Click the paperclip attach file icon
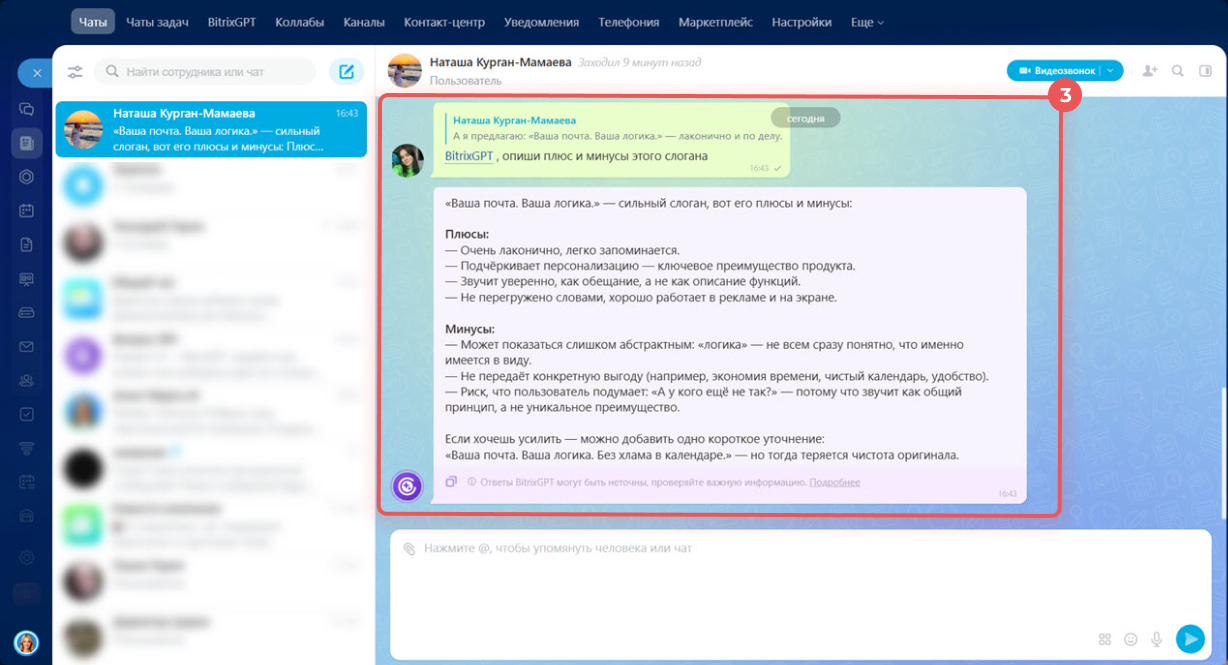 (409, 549)
